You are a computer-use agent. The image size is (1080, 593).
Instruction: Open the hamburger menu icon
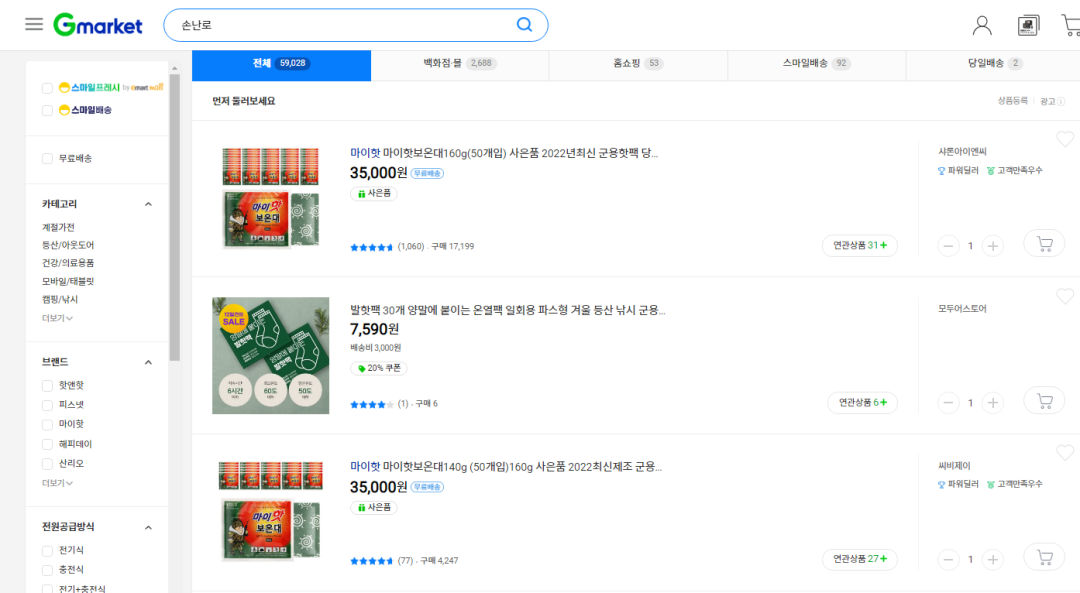click(34, 25)
